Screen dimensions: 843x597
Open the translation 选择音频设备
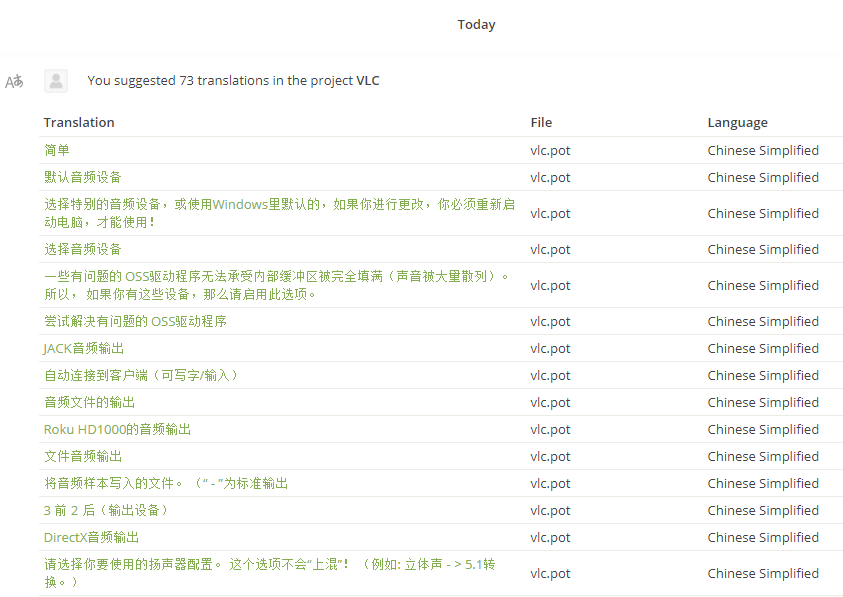[83, 250]
